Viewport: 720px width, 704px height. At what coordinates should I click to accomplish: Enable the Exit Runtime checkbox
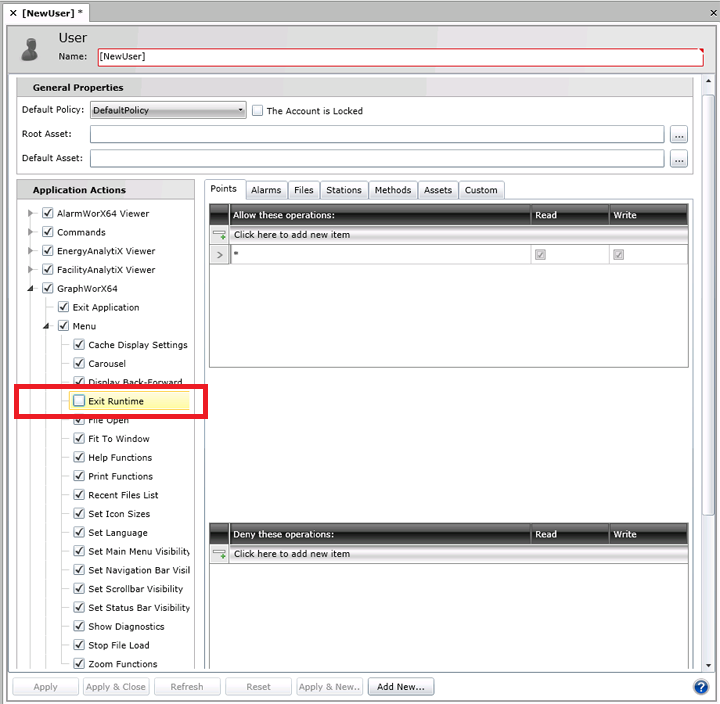click(x=79, y=401)
